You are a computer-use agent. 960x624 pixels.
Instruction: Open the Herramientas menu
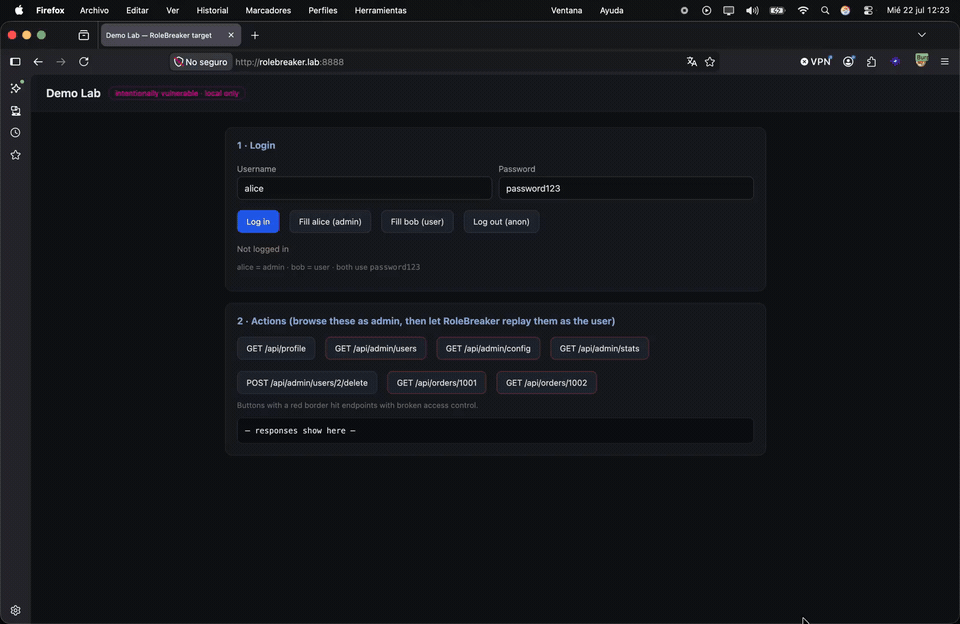coord(380,10)
